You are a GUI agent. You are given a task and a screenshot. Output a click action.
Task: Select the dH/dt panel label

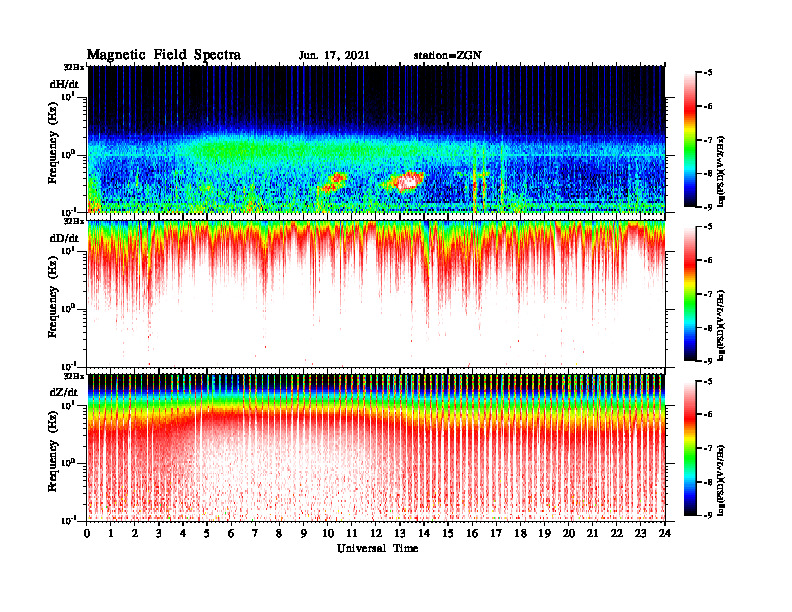64,84
